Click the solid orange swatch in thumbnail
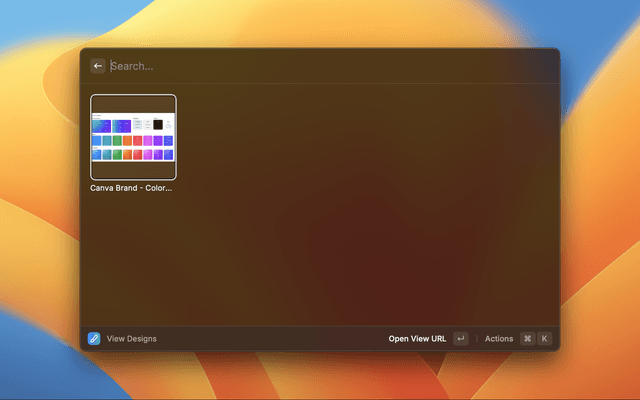 [128, 141]
